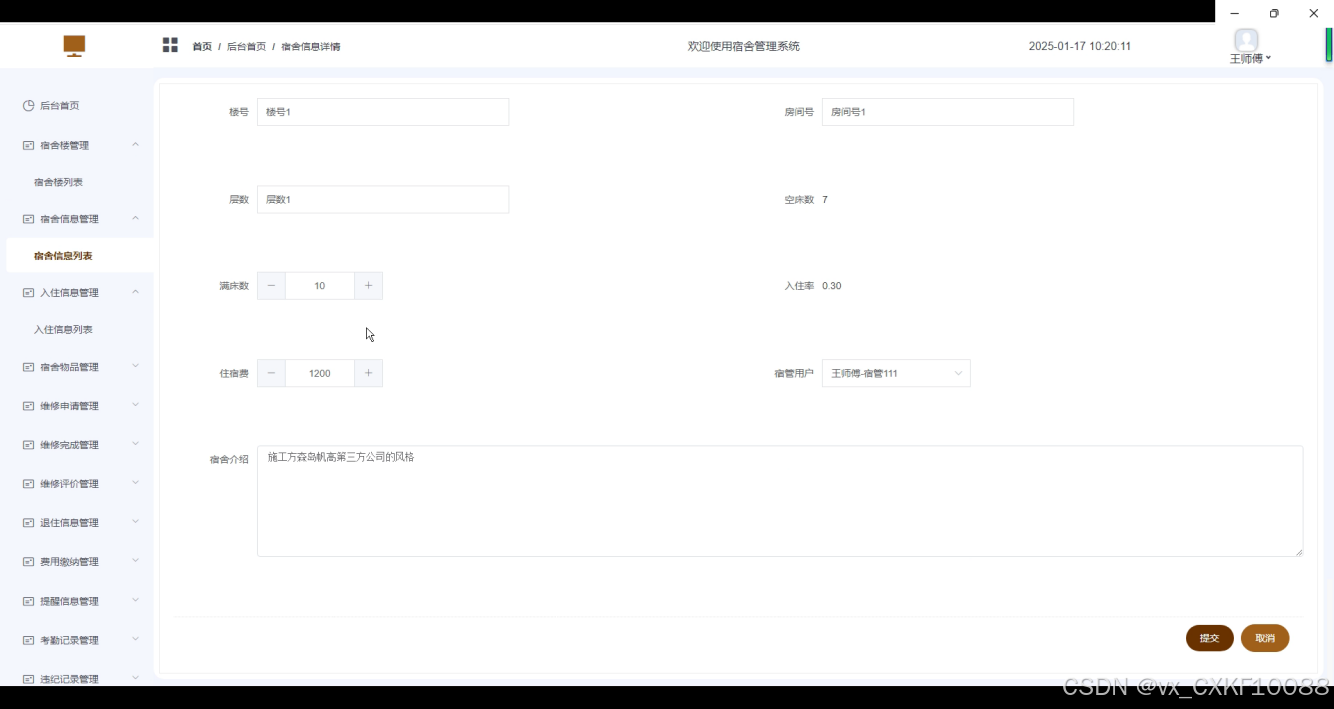Minimize the application window

click(x=1235, y=13)
